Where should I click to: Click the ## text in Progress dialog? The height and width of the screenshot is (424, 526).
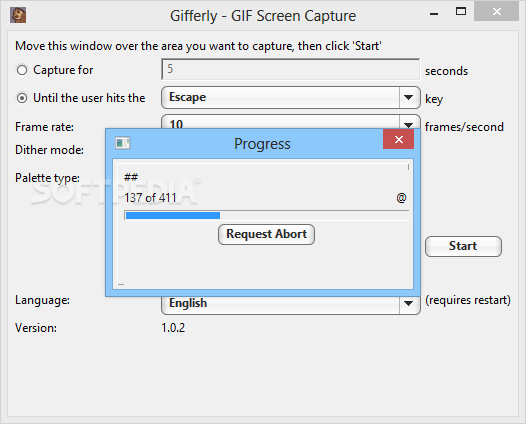131,177
